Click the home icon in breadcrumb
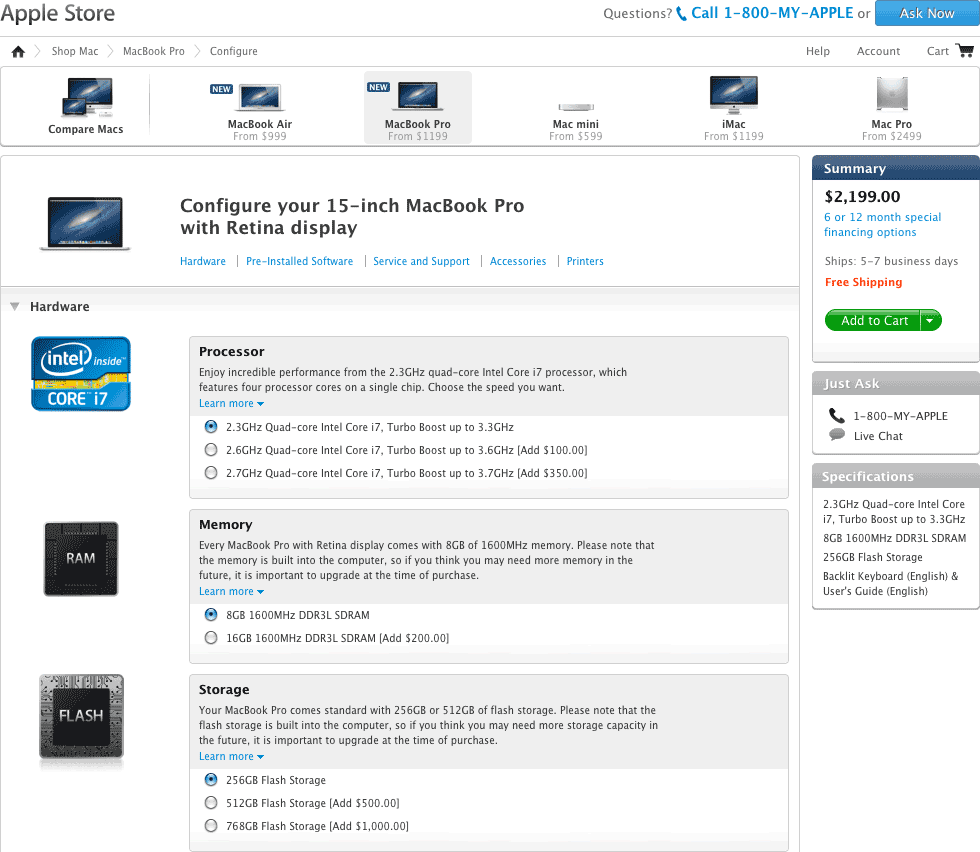The width and height of the screenshot is (980, 852). tap(18, 51)
